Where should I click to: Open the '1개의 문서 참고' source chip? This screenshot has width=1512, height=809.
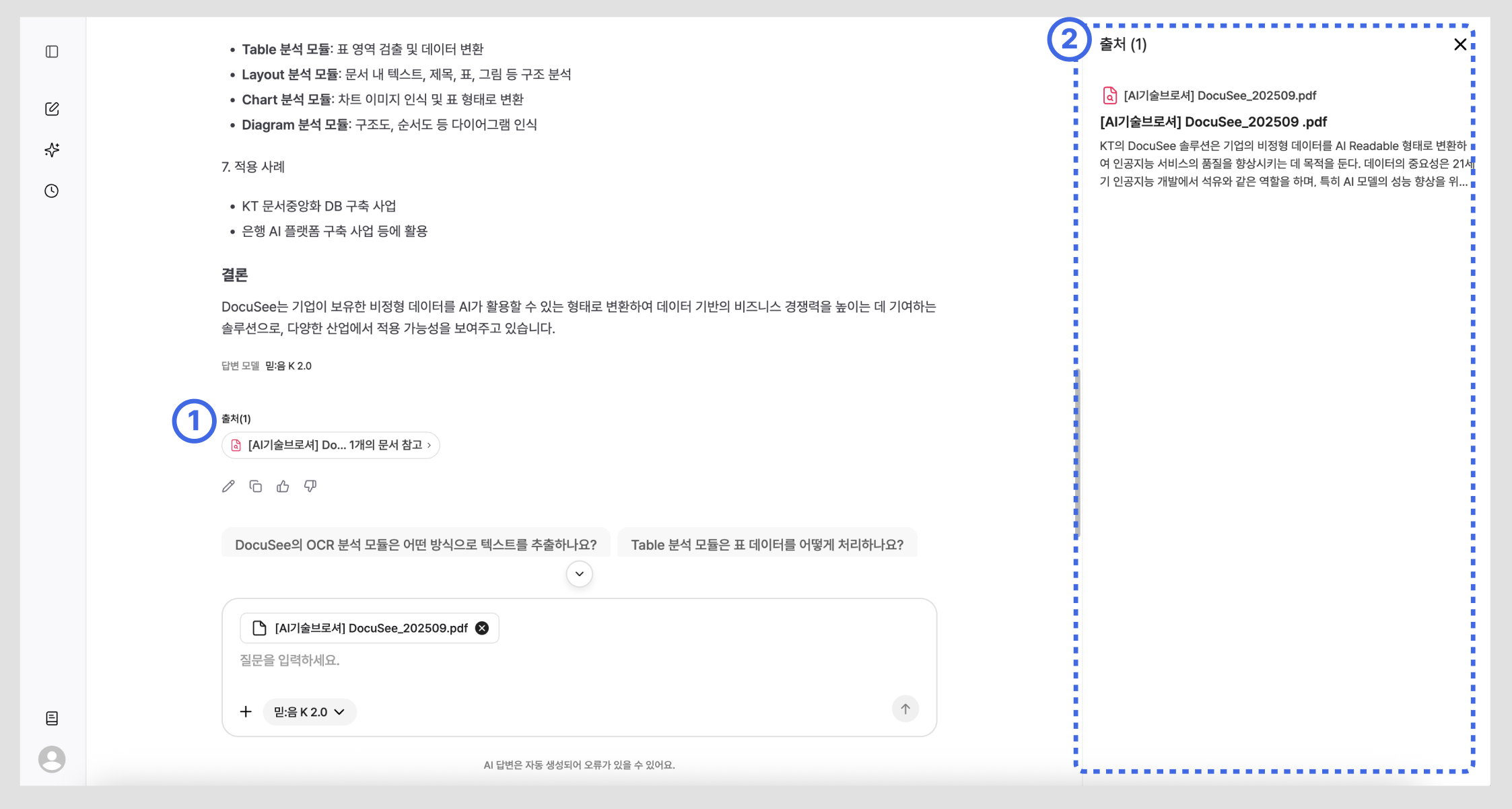click(331, 445)
